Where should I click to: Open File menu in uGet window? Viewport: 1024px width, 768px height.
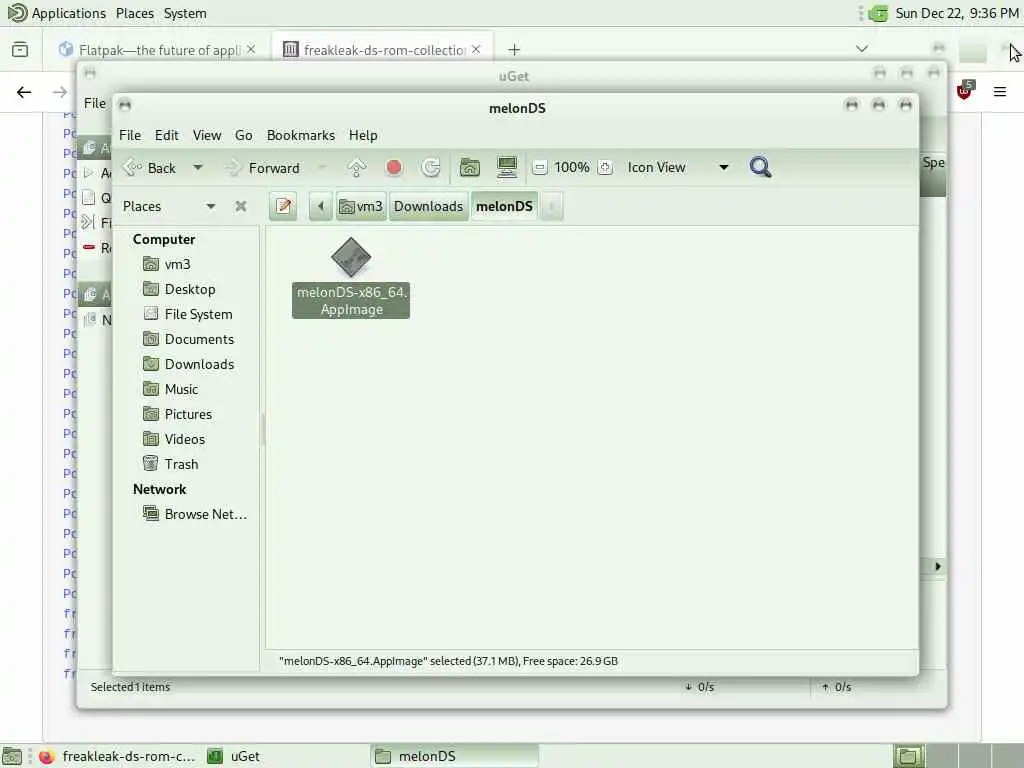(95, 103)
